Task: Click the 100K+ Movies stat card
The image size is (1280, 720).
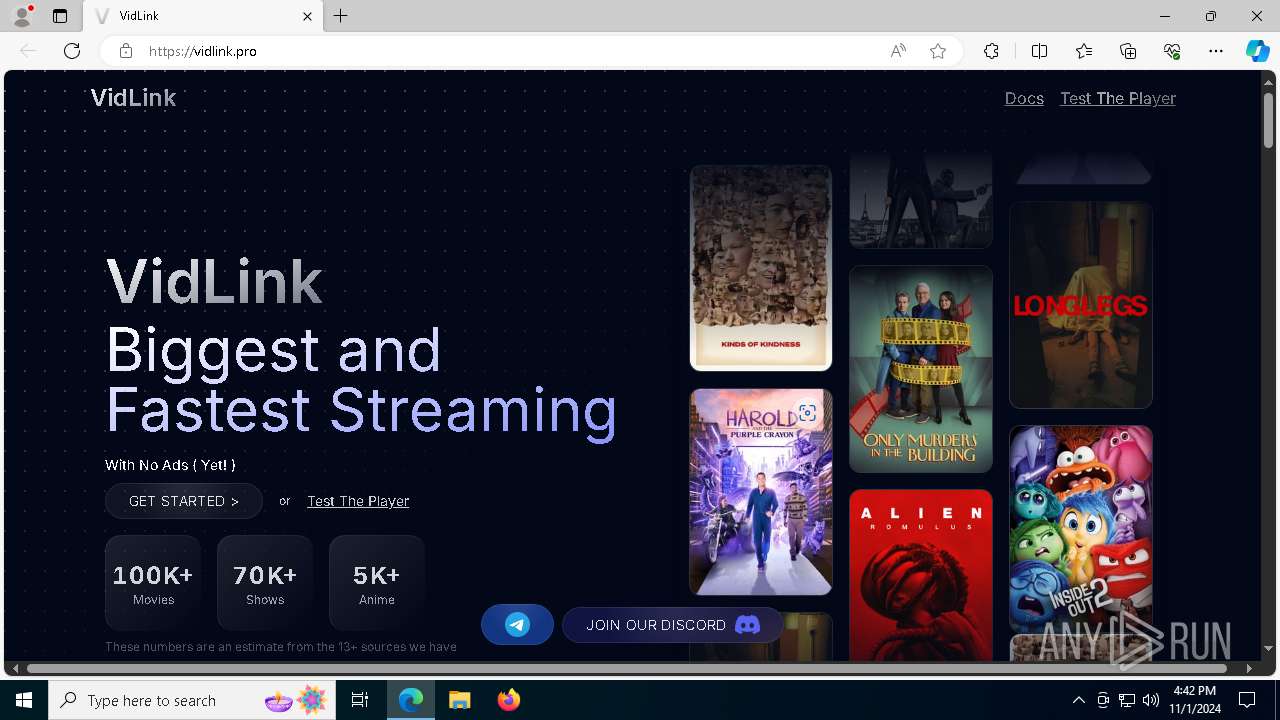Action: coord(153,583)
